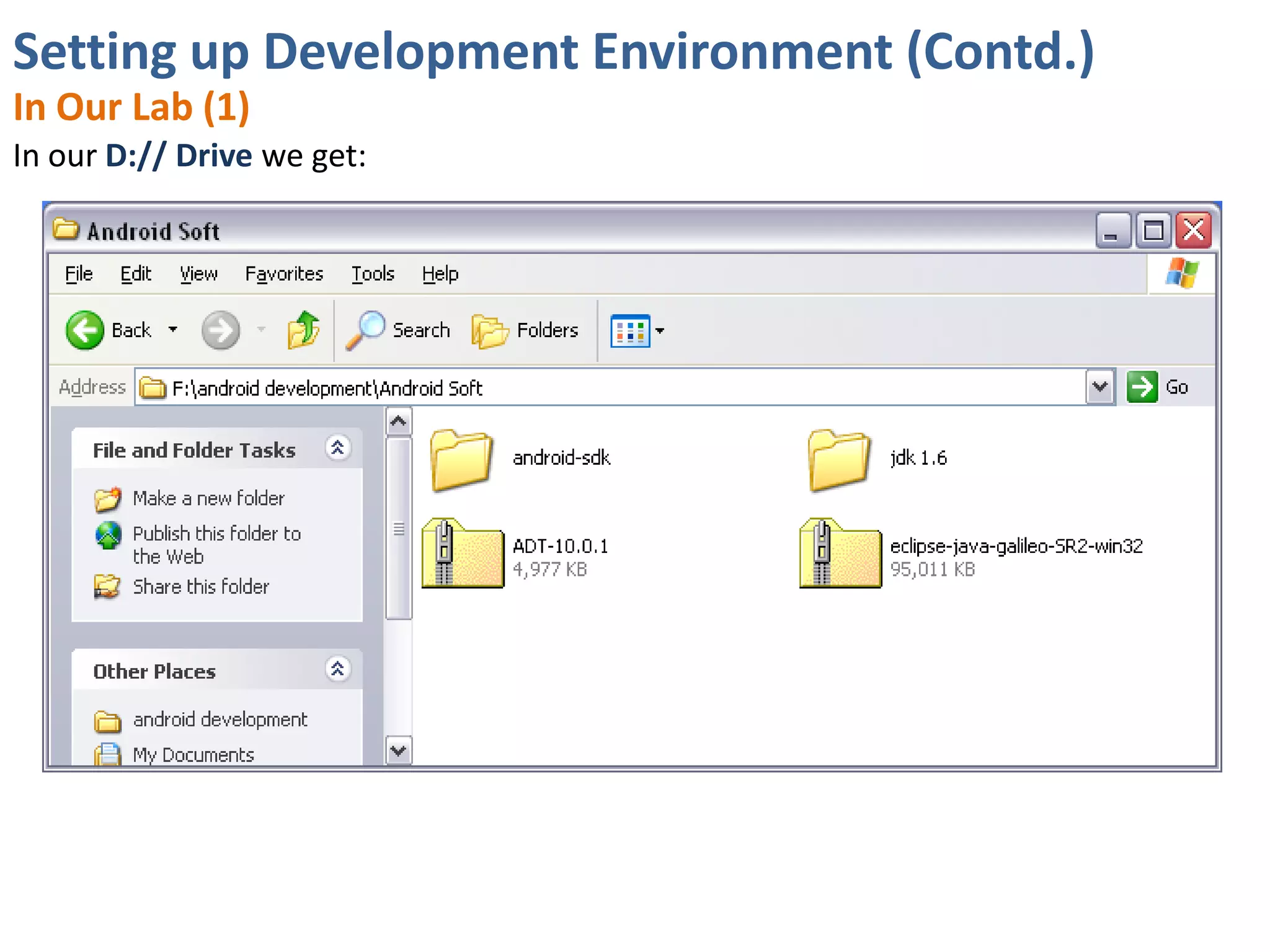Screen dimensions: 1270x952
Task: Click the Share this folder icon
Action: [107, 586]
